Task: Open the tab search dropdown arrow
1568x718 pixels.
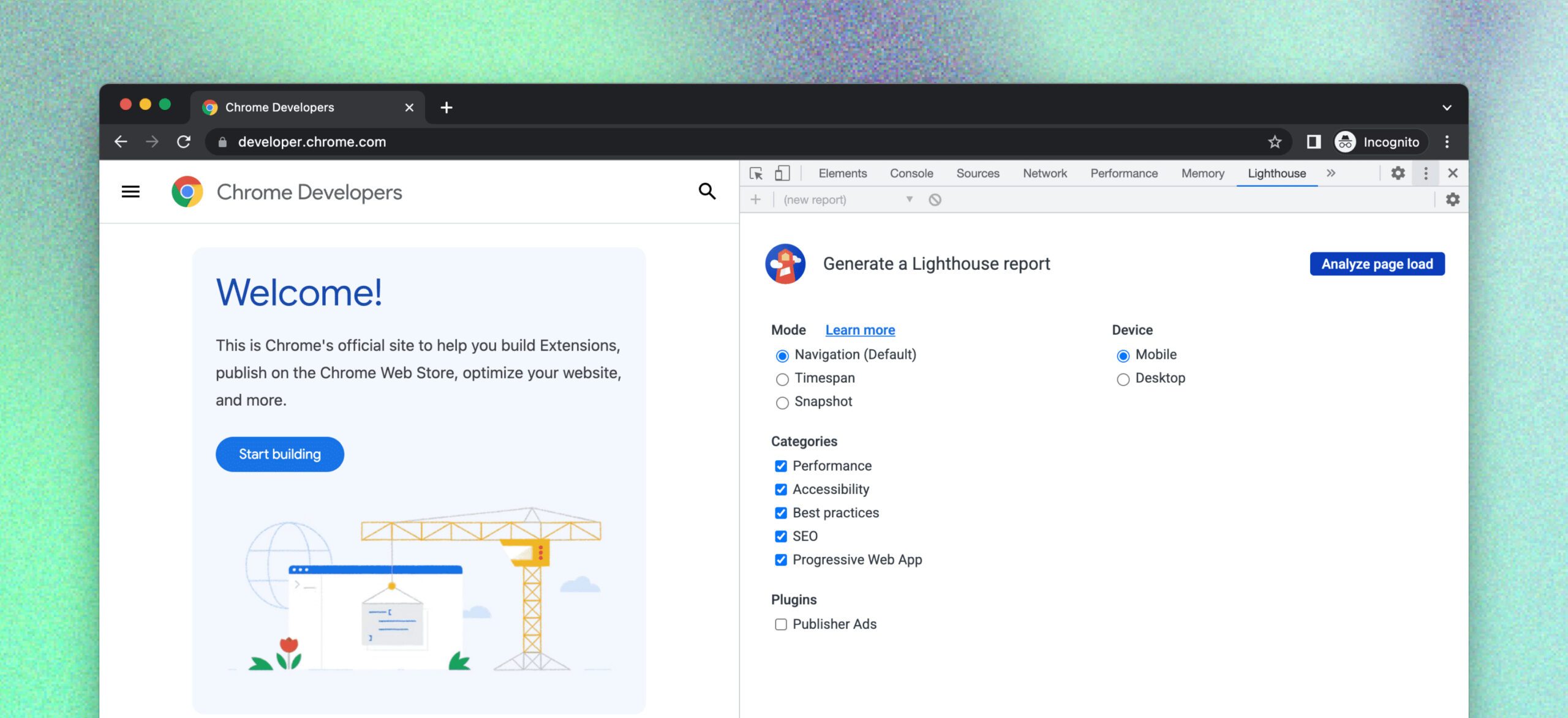Action: [x=1447, y=108]
